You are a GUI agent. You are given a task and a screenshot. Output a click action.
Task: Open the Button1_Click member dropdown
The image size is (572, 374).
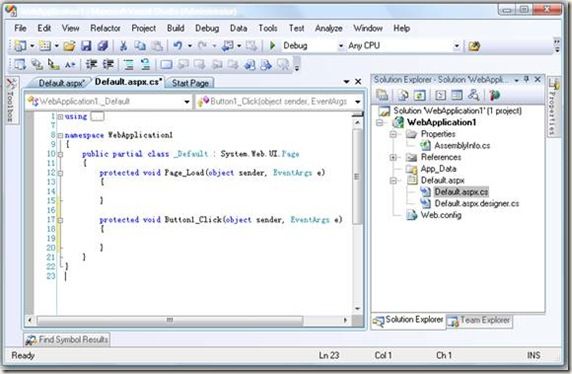358,101
